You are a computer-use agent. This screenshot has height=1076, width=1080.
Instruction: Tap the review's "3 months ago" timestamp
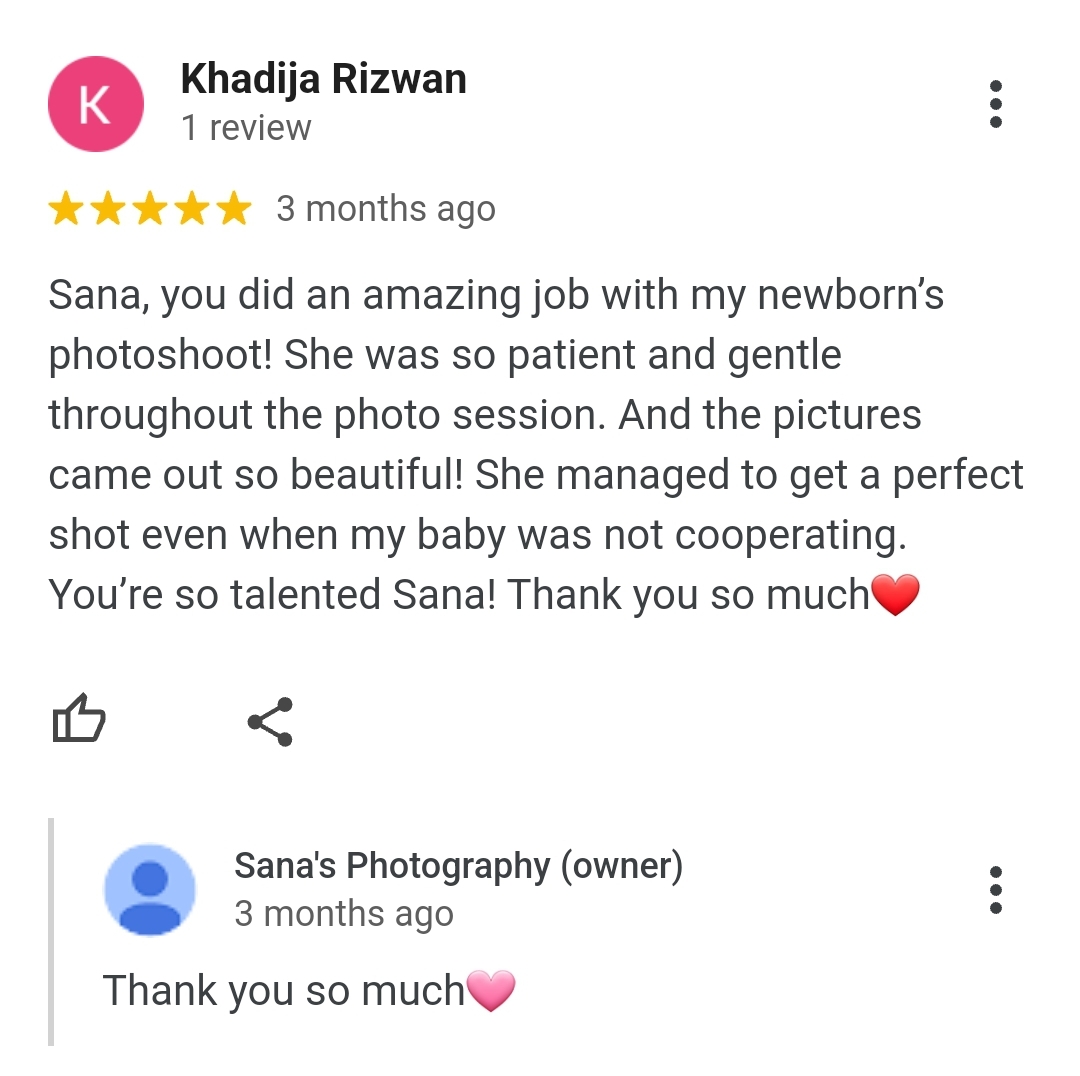pos(386,209)
